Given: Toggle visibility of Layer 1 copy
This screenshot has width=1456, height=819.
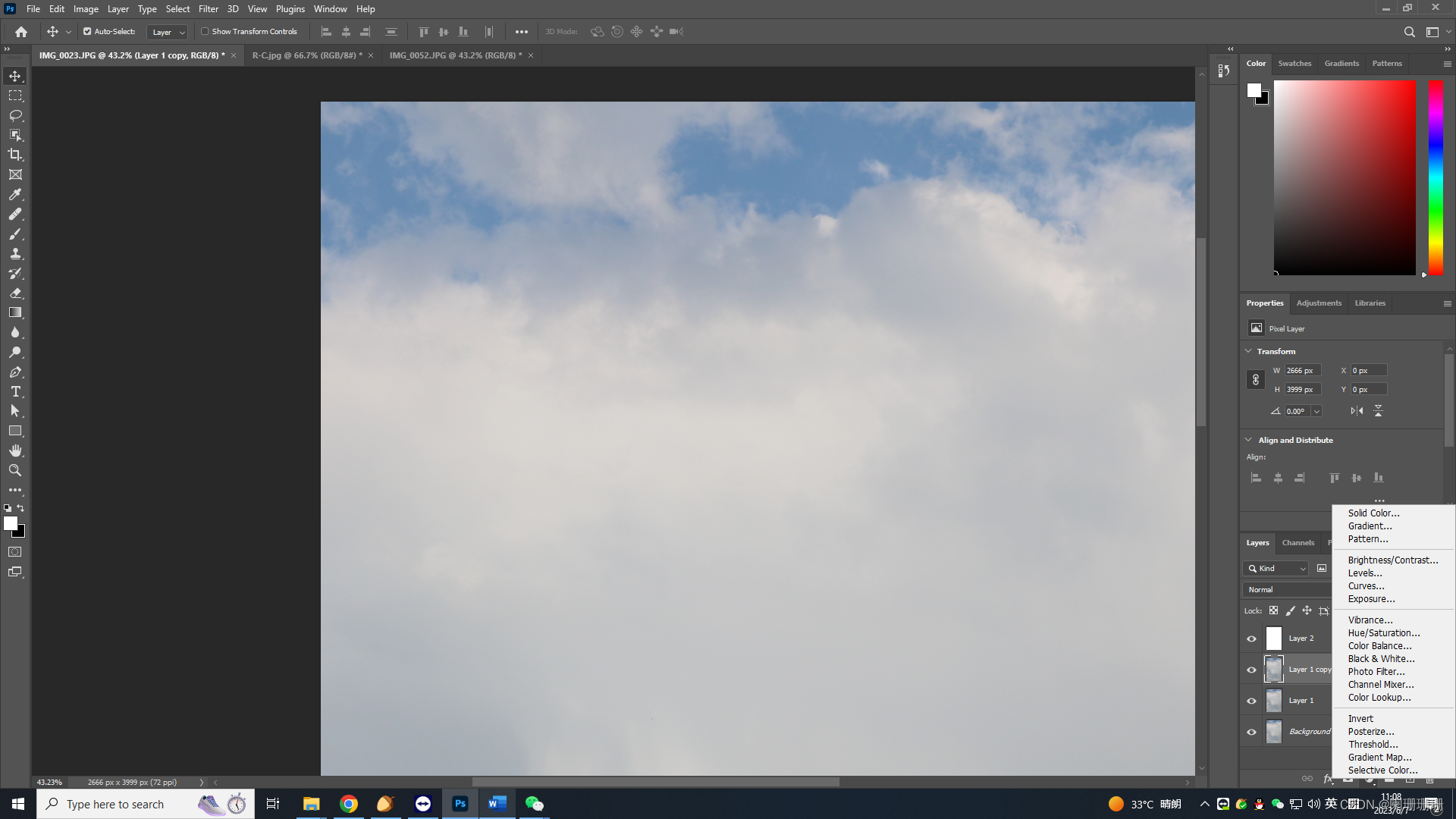Looking at the screenshot, I should point(1251,669).
